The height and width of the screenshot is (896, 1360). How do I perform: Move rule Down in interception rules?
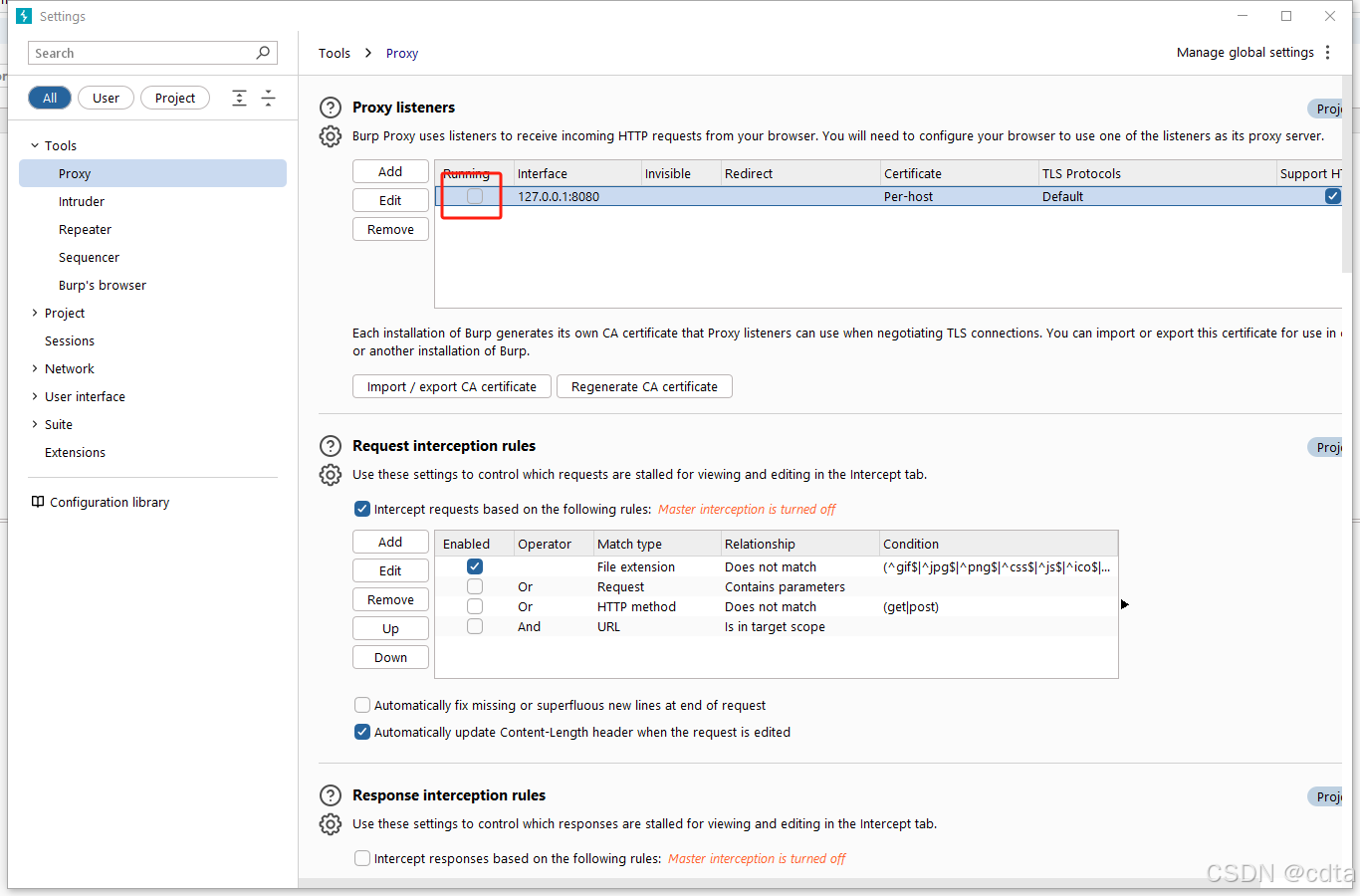(x=390, y=657)
